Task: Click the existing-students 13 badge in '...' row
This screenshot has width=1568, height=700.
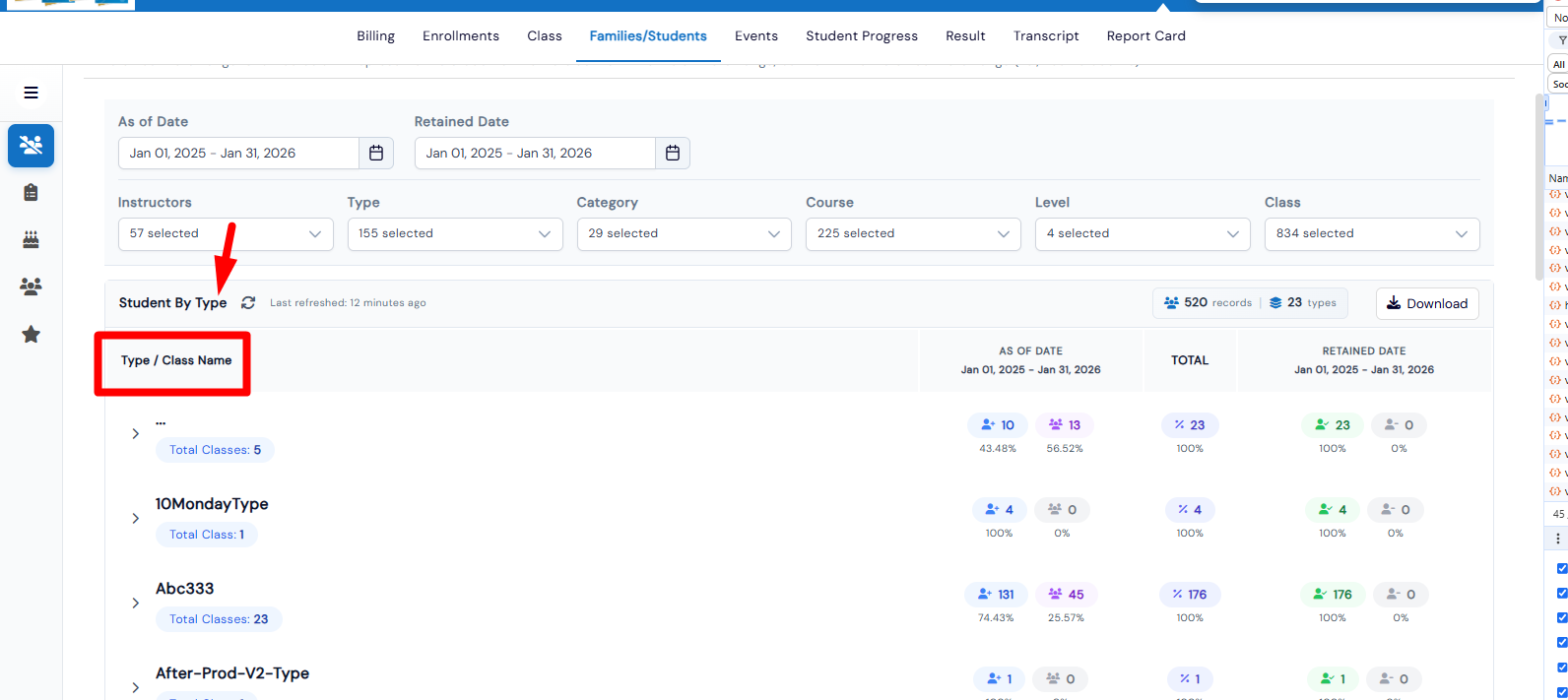Action: pyautogui.click(x=1066, y=425)
